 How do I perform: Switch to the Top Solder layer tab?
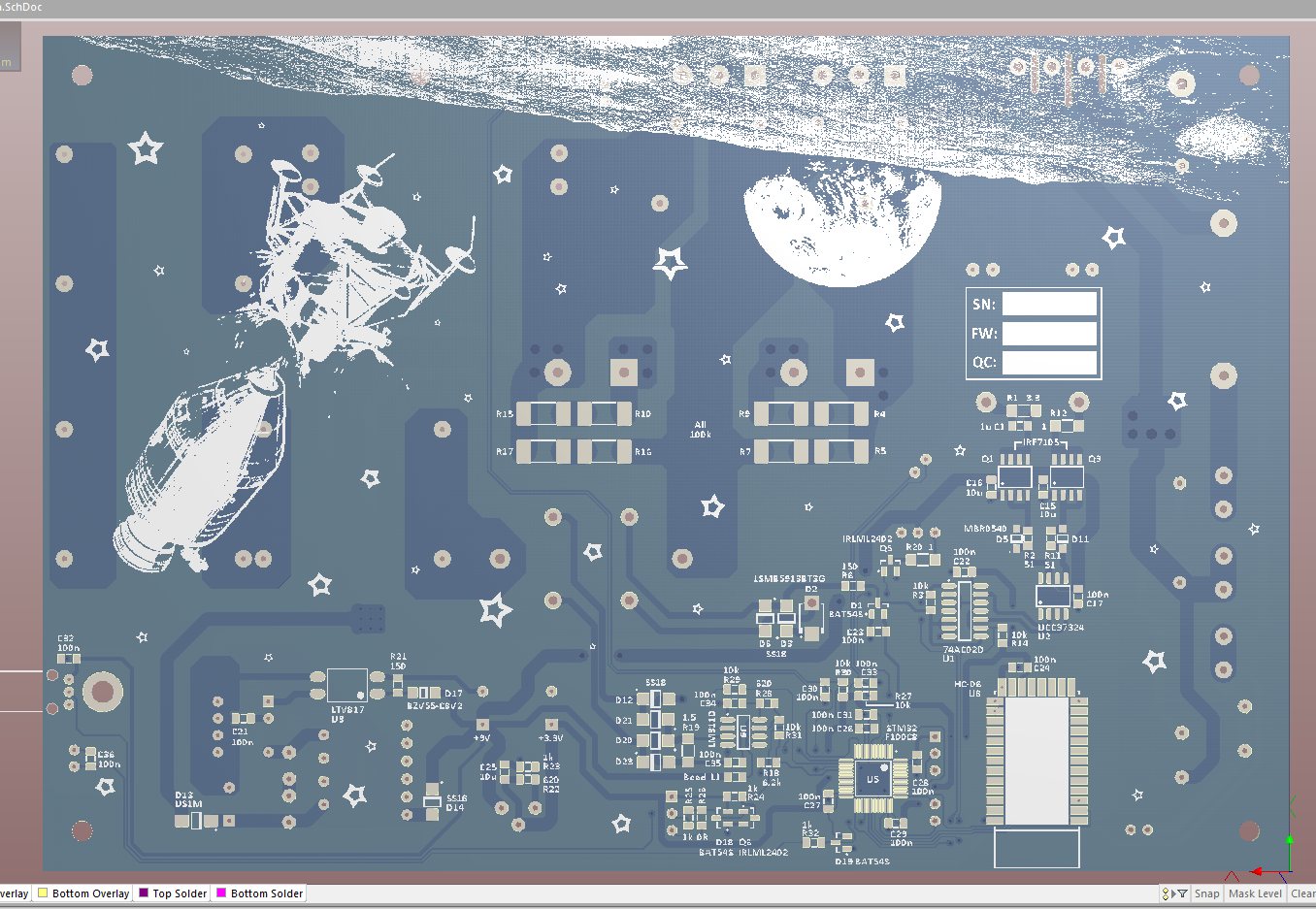click(x=180, y=893)
